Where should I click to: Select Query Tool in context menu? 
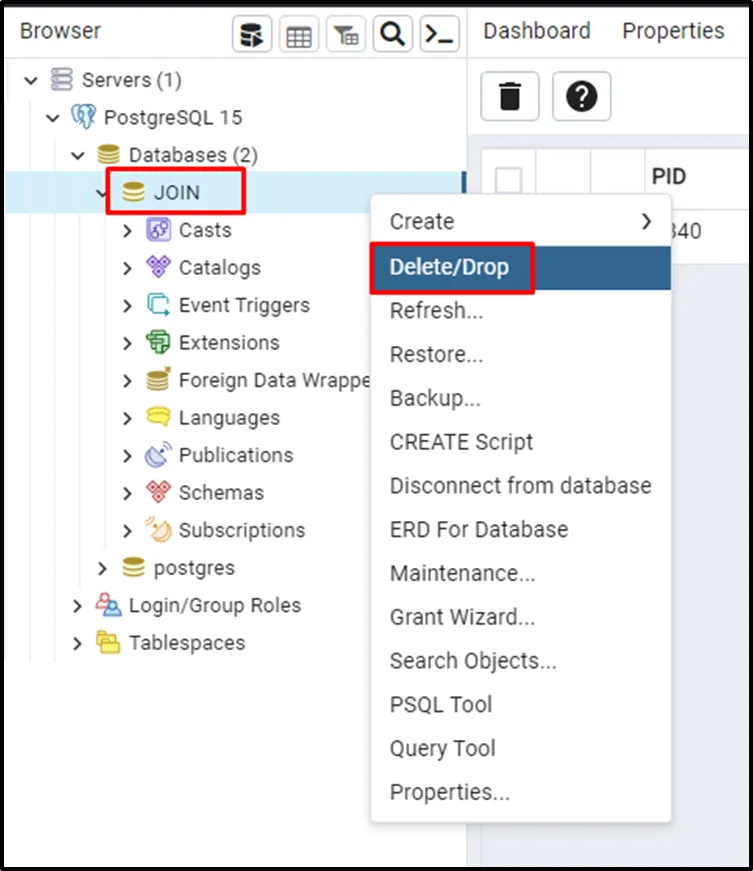tap(442, 748)
